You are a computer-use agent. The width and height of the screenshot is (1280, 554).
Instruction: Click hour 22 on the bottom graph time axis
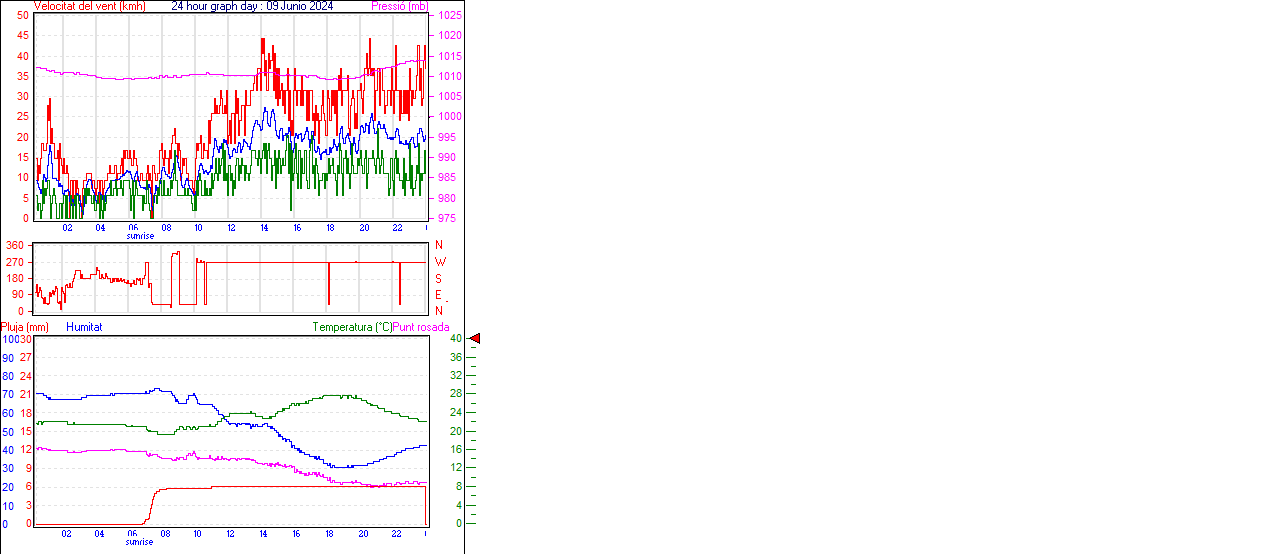click(396, 534)
